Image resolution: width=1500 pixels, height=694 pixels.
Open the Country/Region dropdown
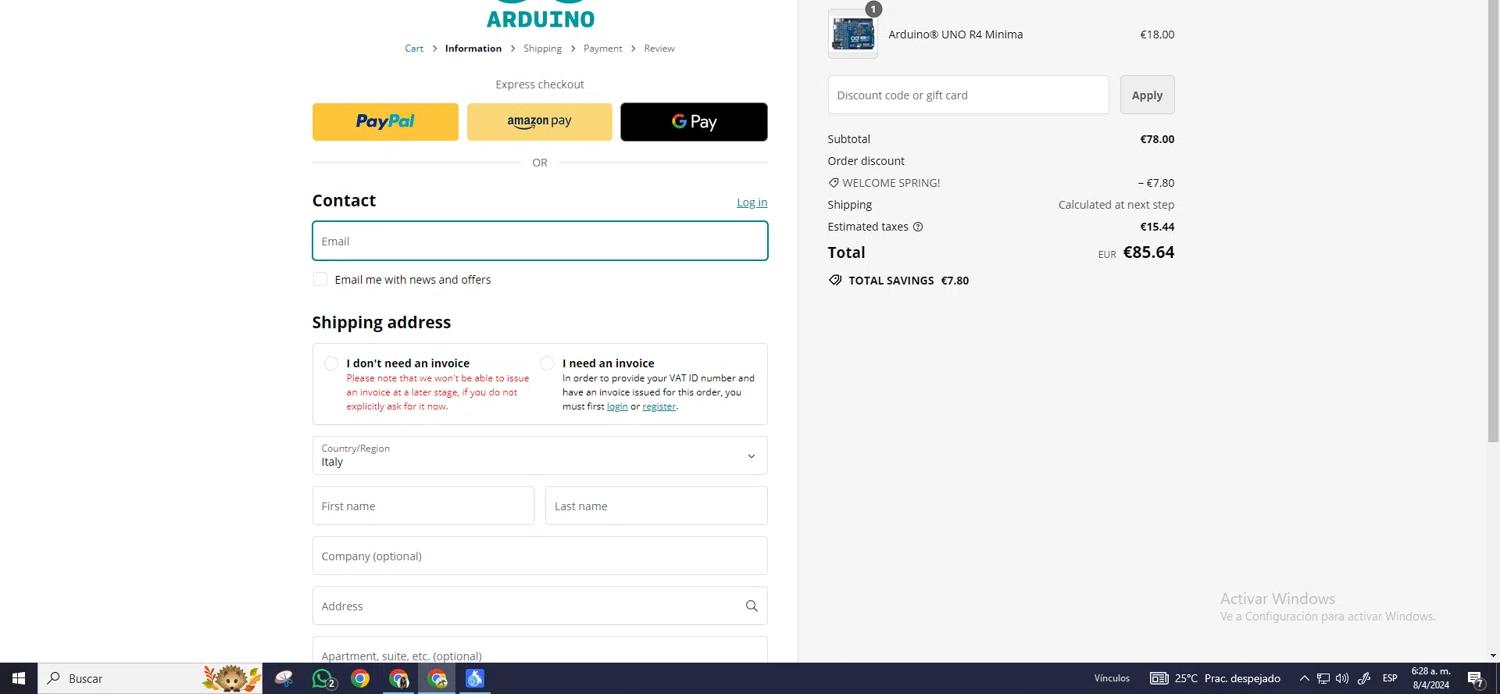click(540, 456)
